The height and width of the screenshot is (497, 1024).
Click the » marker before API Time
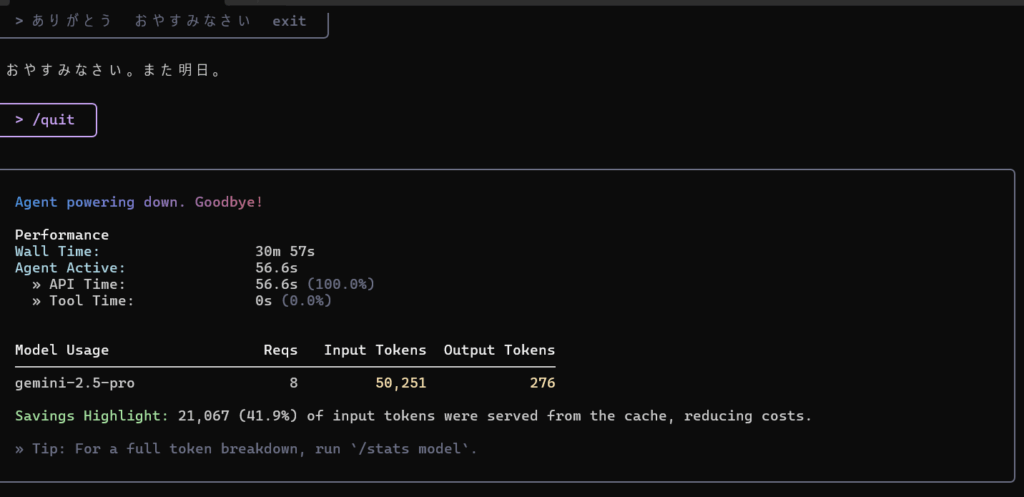click(x=36, y=284)
